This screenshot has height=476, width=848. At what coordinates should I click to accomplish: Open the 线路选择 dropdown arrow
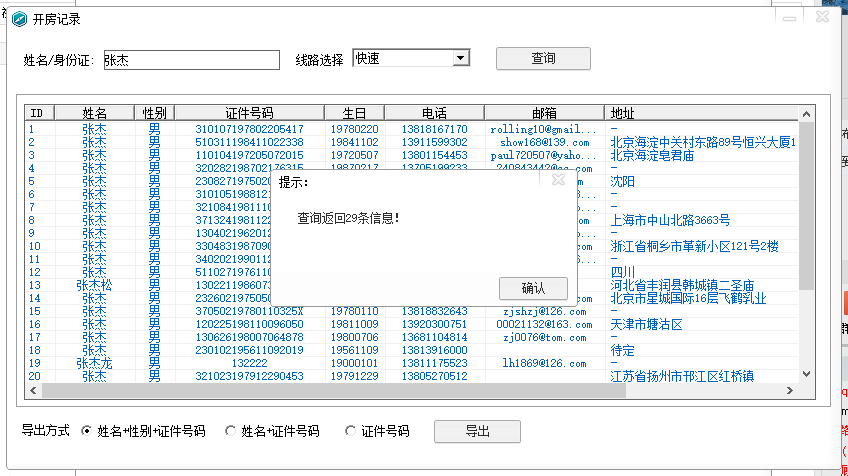(x=461, y=58)
